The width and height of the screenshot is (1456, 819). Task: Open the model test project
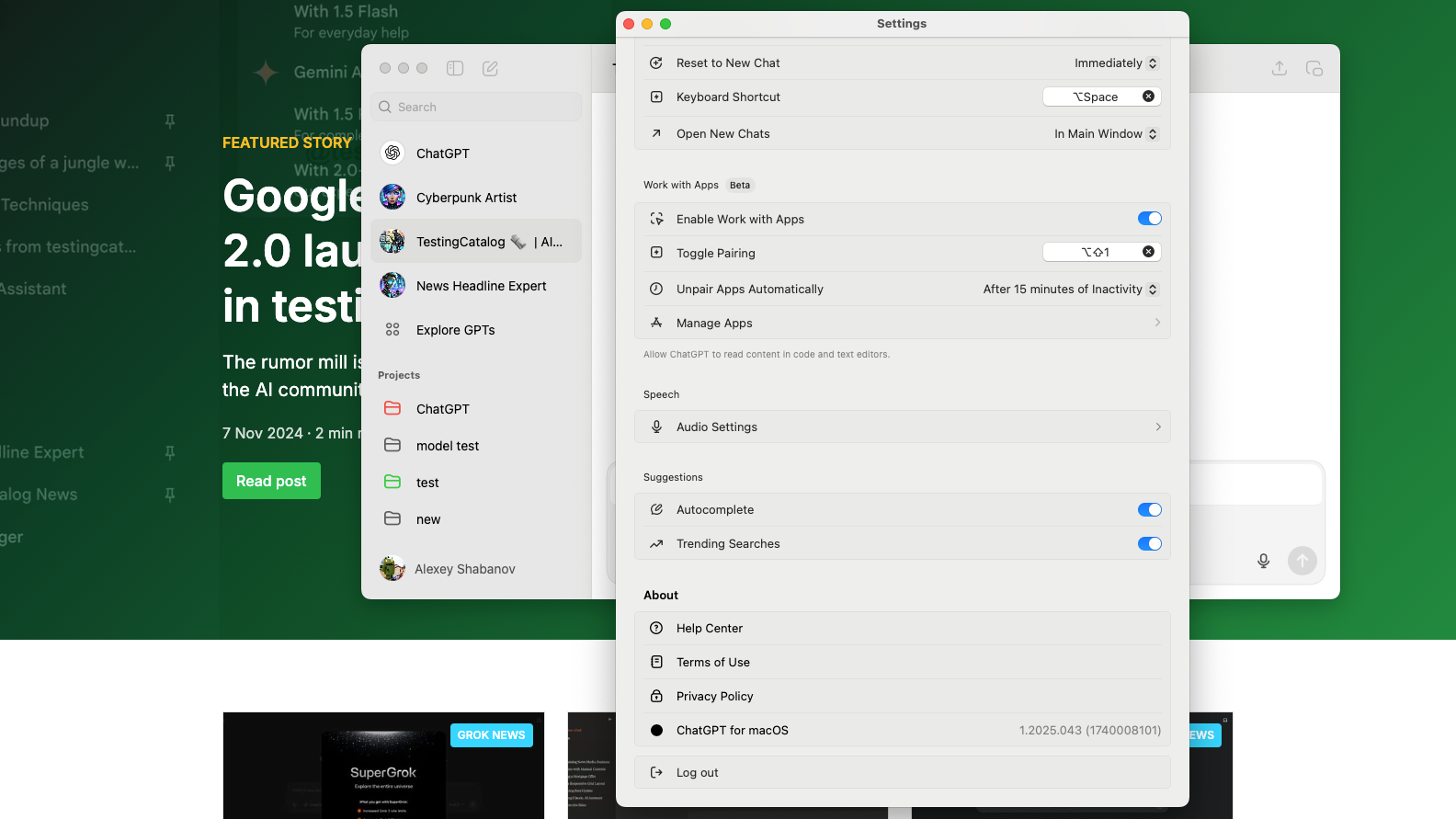pos(476,446)
